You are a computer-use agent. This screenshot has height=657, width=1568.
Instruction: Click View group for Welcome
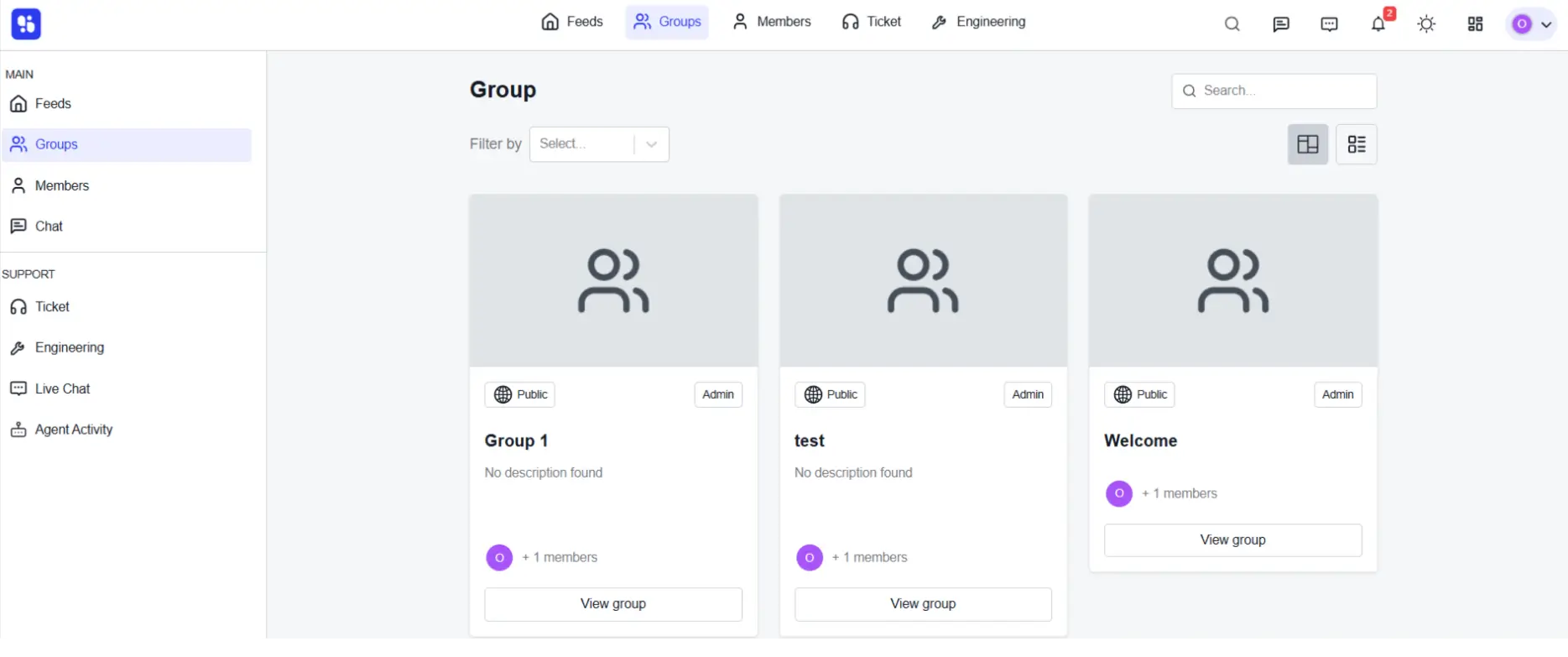pyautogui.click(x=1233, y=540)
